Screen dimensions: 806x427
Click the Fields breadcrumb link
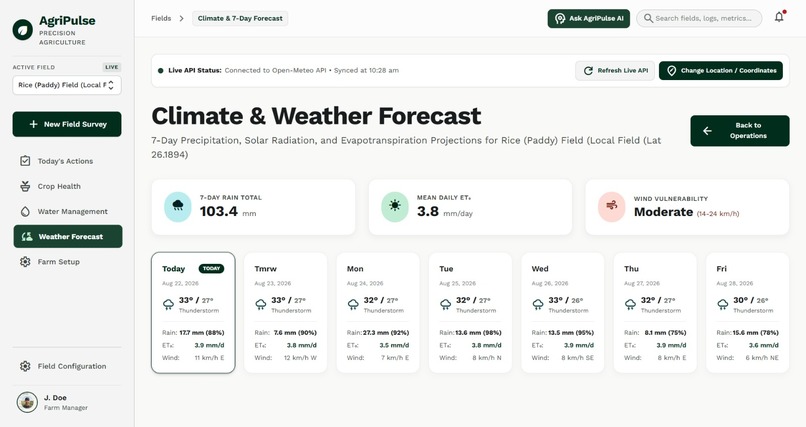click(x=161, y=18)
